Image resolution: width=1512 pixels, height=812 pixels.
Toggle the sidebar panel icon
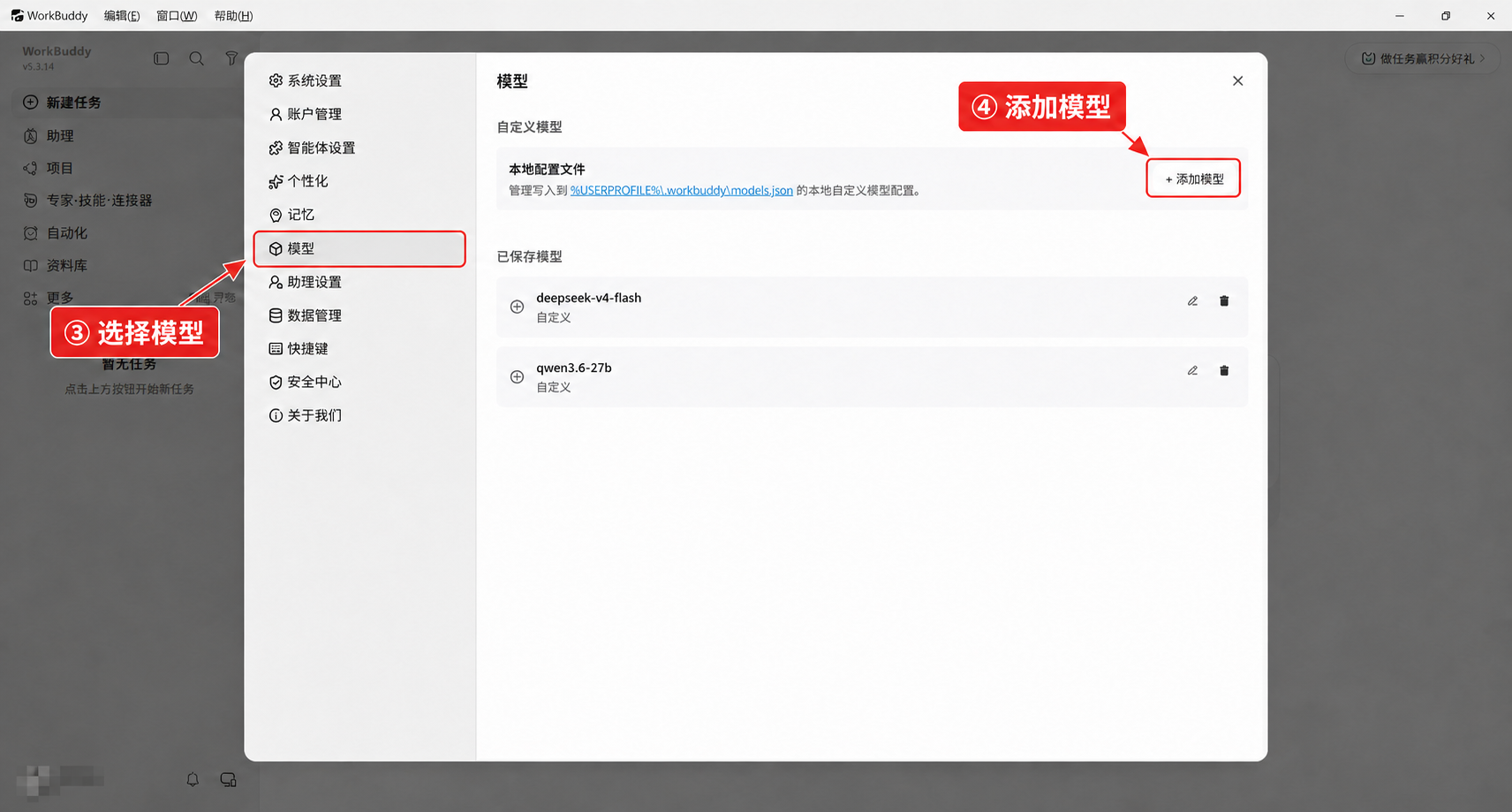tap(161, 58)
